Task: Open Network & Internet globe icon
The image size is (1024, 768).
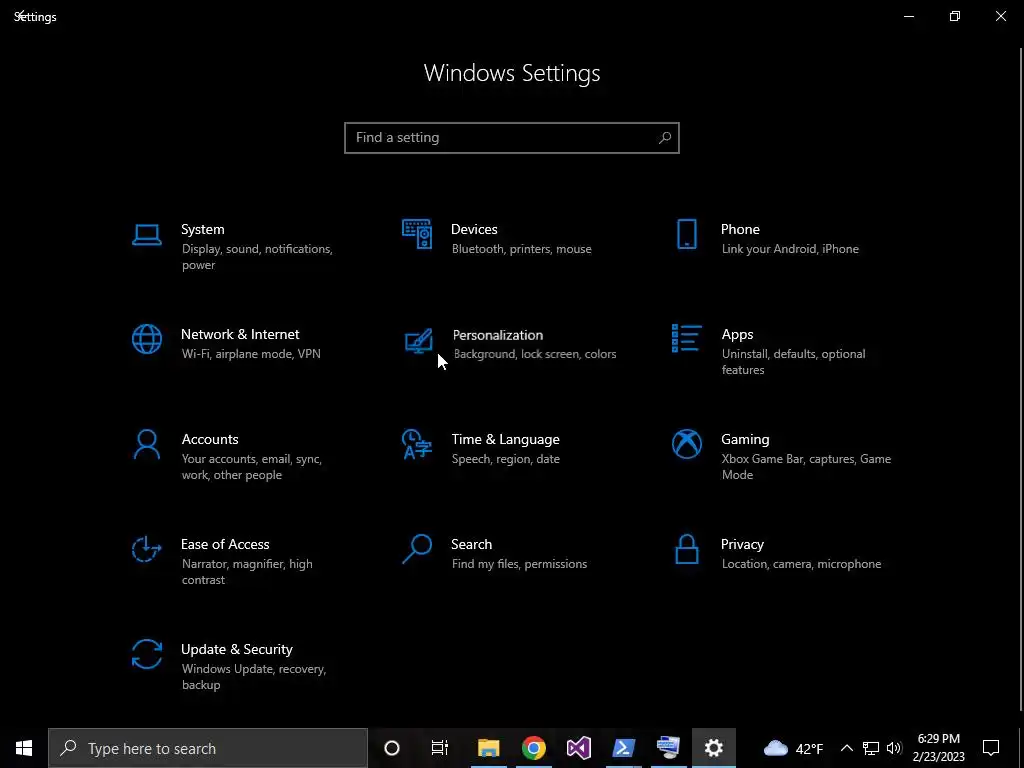Action: coord(146,339)
